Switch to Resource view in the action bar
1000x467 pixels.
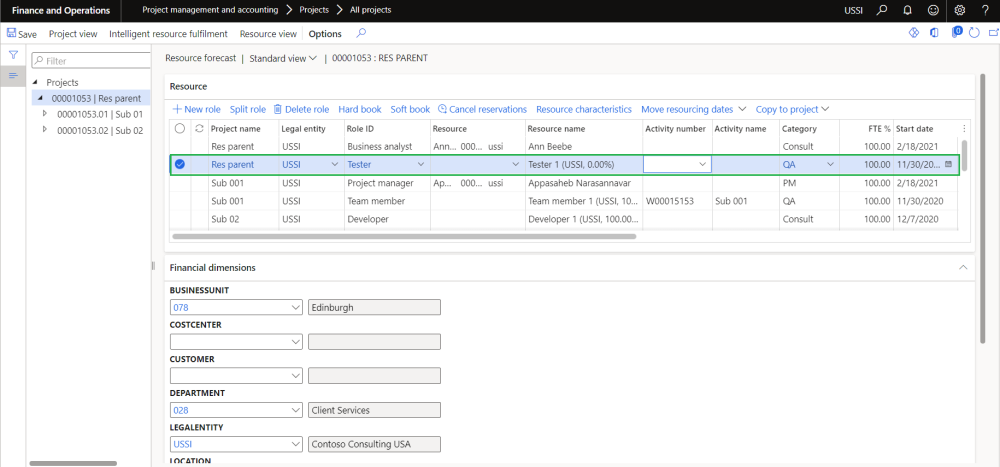[268, 34]
